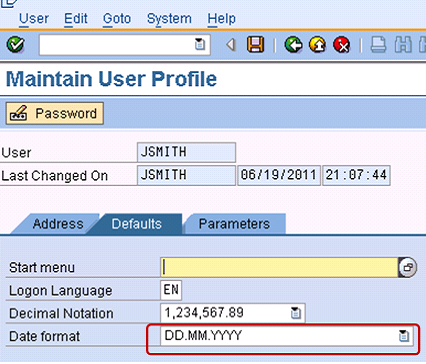Image resolution: width=426 pixels, height=364 pixels.
Task: Open the Parameters tab
Action: pyautogui.click(x=234, y=224)
